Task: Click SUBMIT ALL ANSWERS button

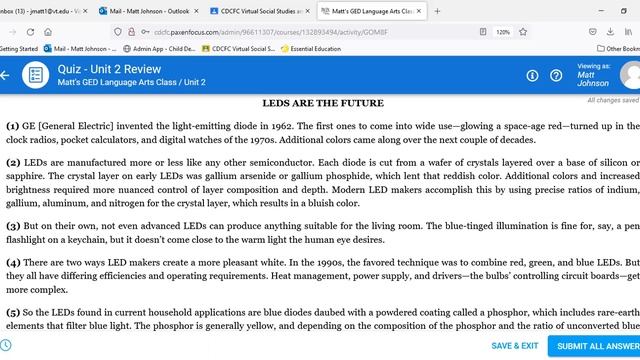Action: 594,346
